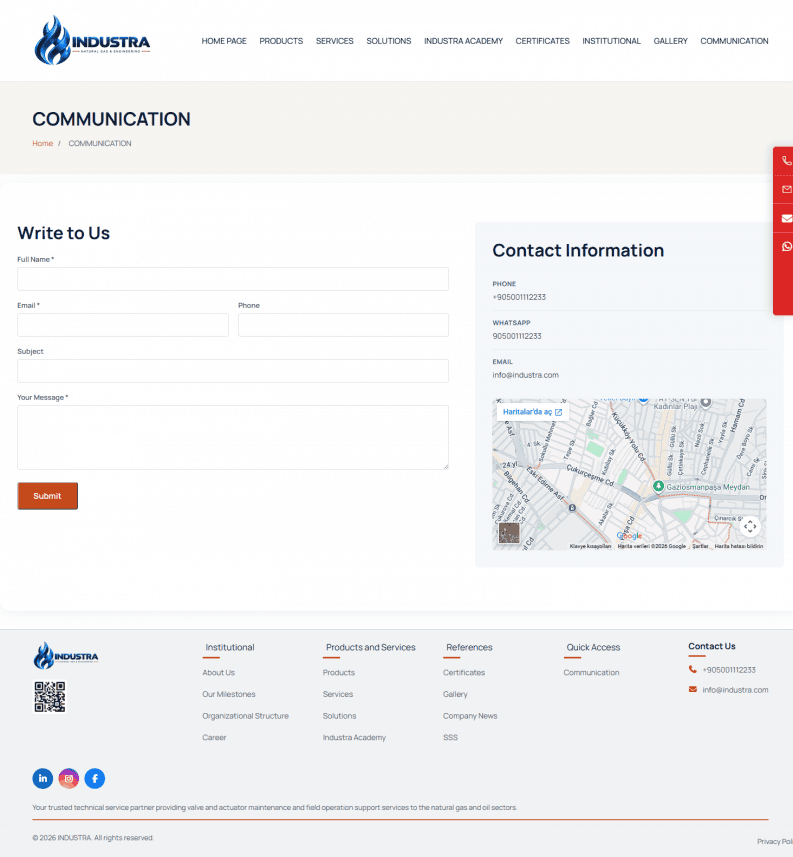Click the Subject input field
Viewport: 793px width, 857px height.
233,371
